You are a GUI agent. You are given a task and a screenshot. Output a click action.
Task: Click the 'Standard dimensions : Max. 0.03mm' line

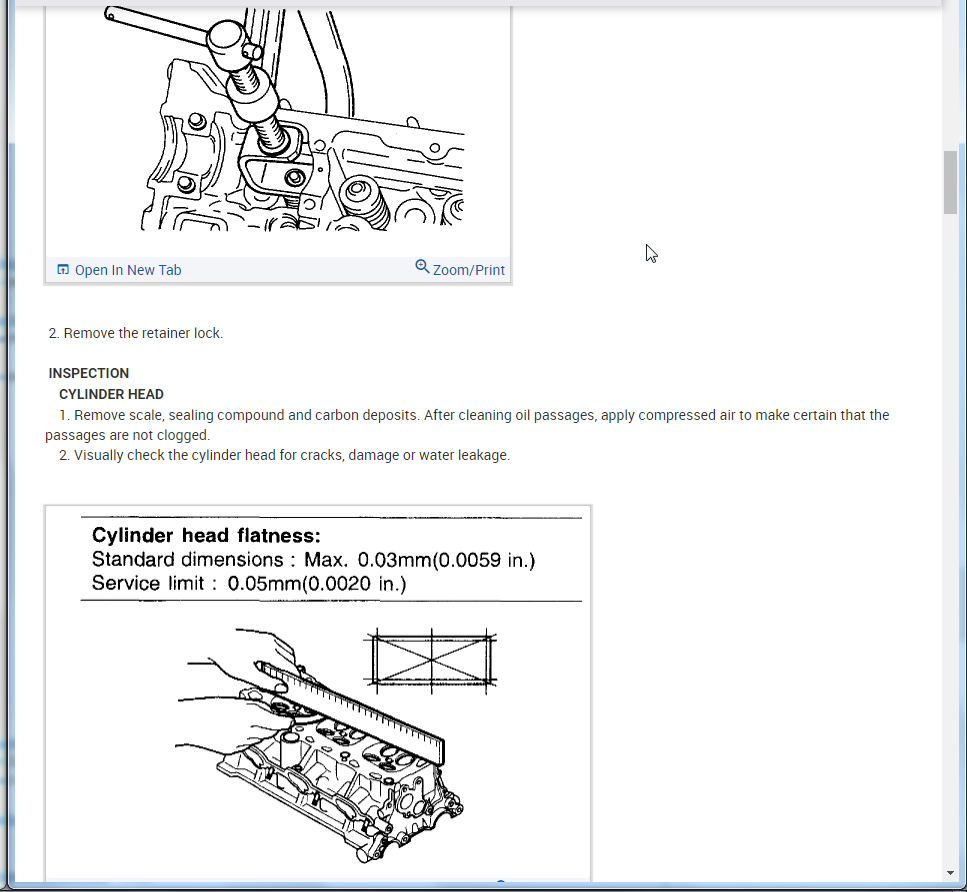tap(313, 560)
